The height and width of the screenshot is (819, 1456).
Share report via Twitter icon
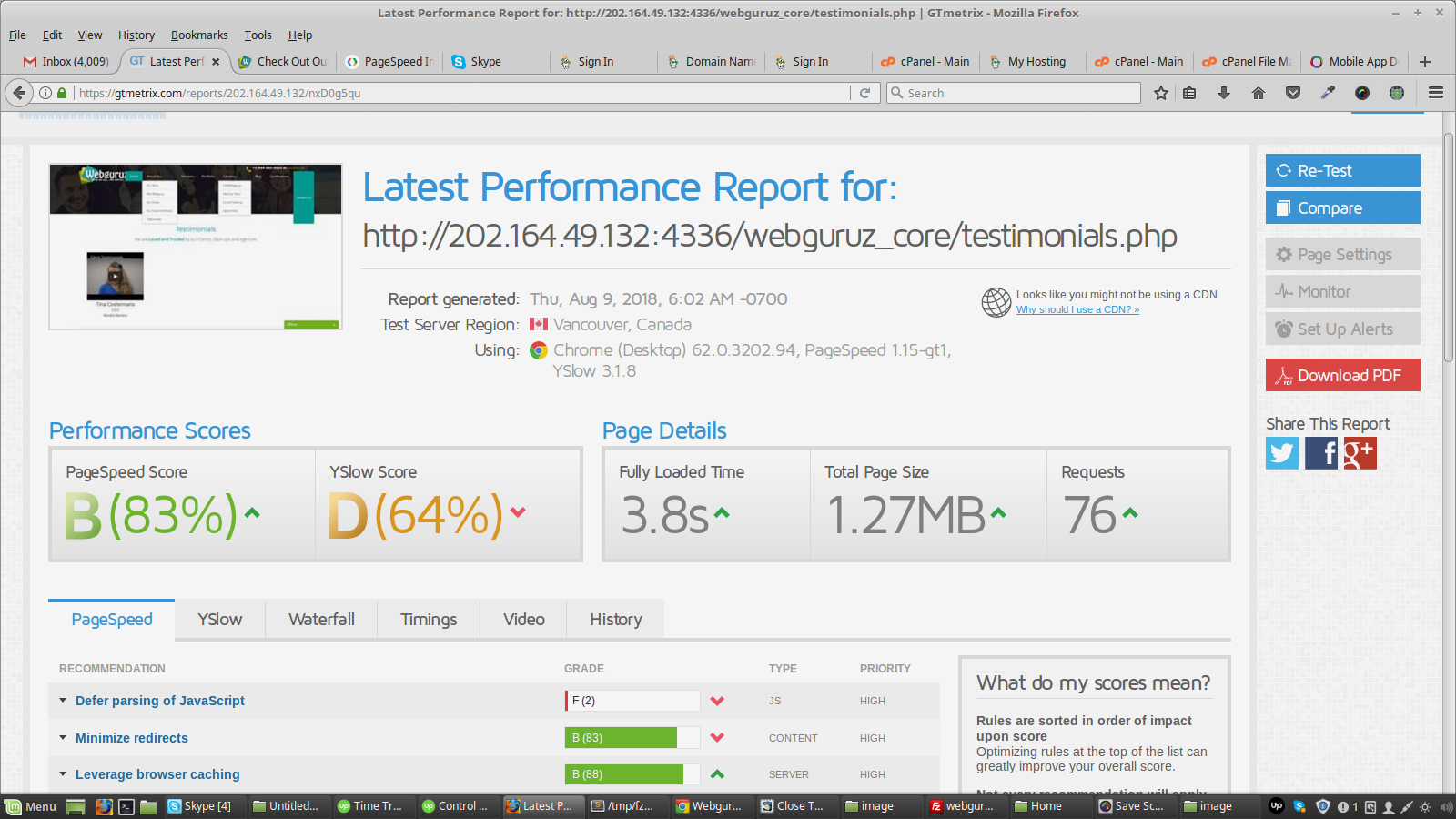[1282, 452]
